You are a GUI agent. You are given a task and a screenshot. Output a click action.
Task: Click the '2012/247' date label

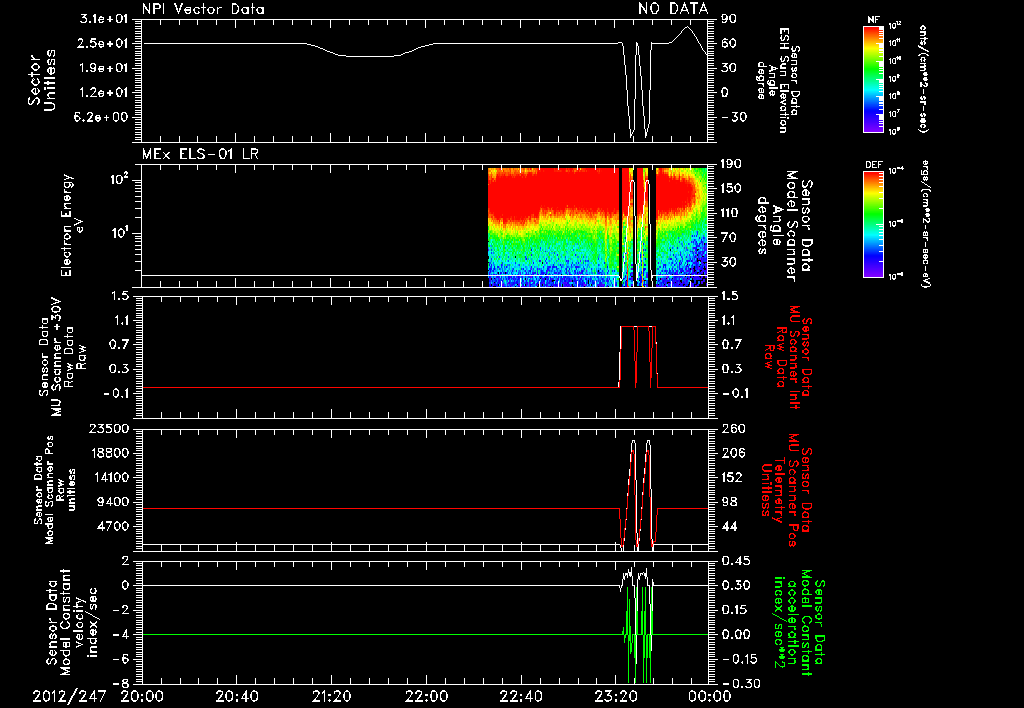point(69,697)
